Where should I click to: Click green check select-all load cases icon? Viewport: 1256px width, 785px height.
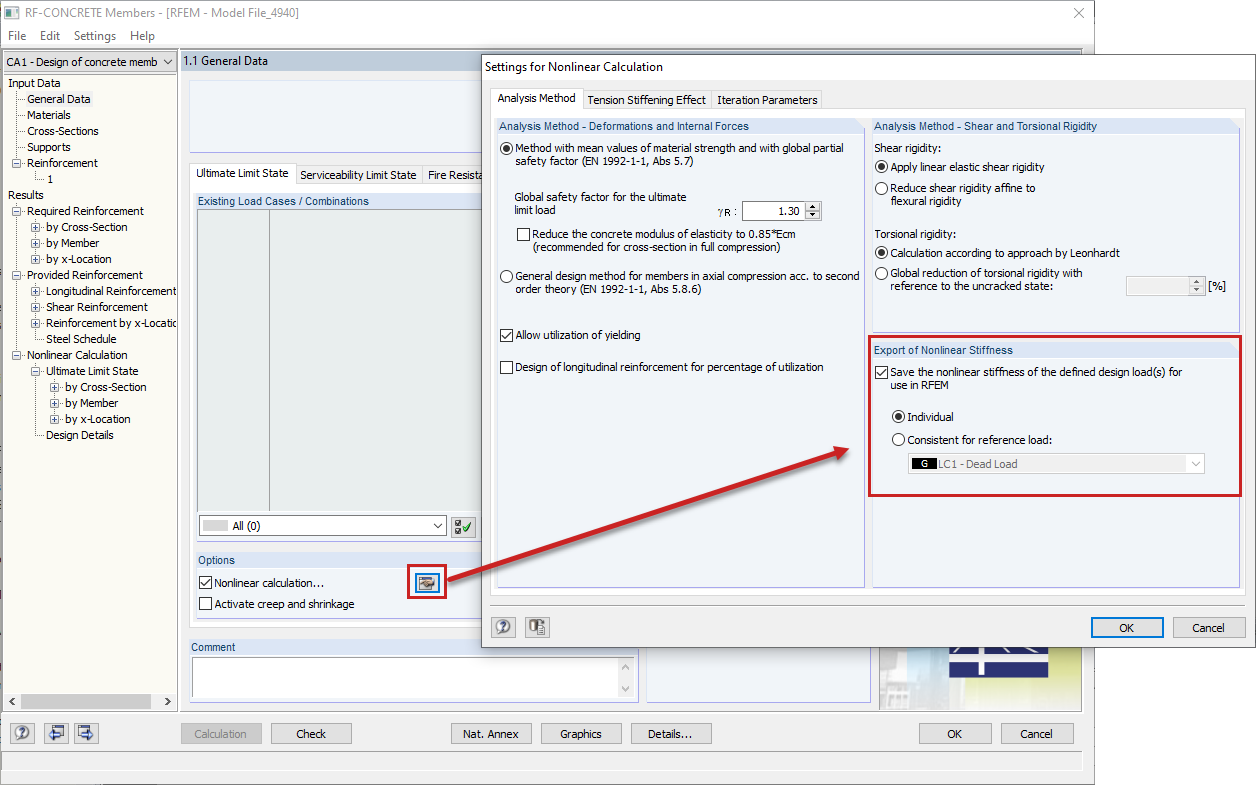tap(463, 526)
